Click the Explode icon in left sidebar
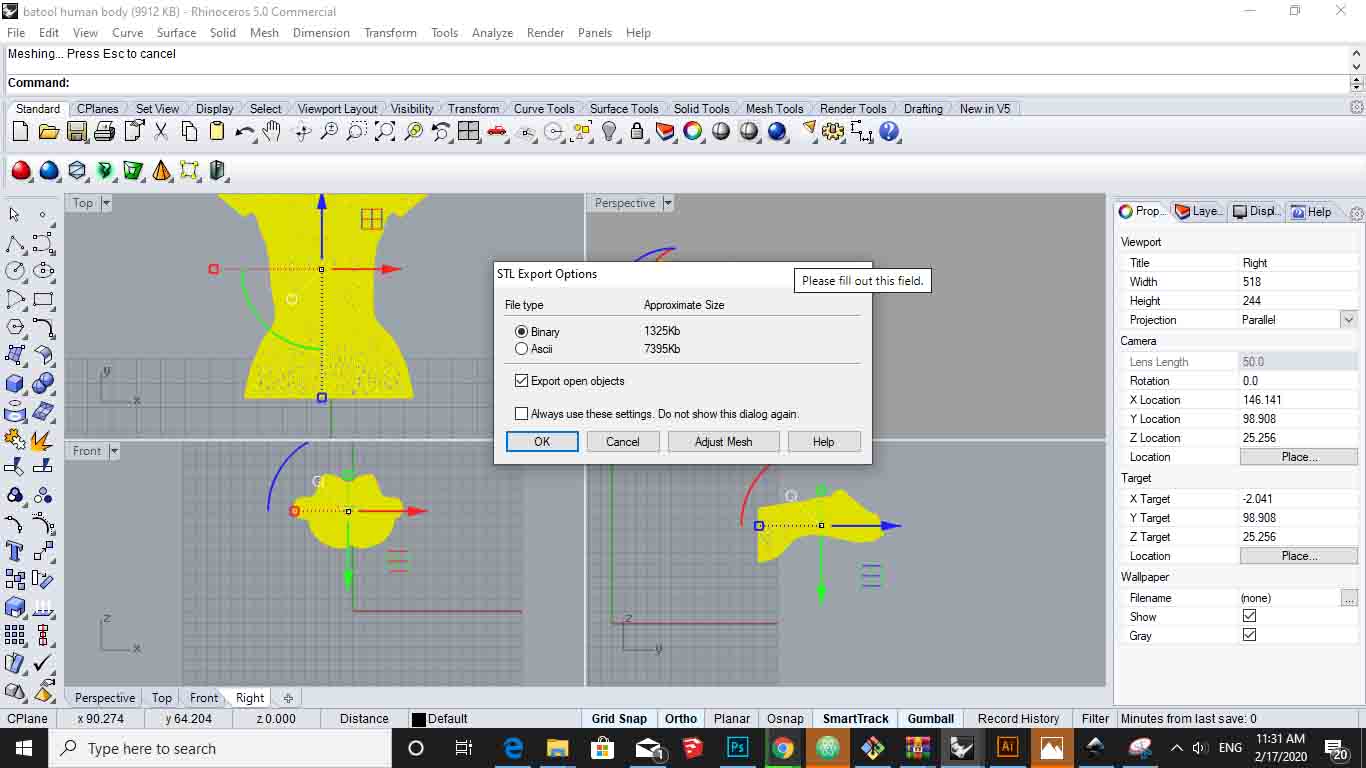The width and height of the screenshot is (1366, 768). pyautogui.click(x=43, y=438)
